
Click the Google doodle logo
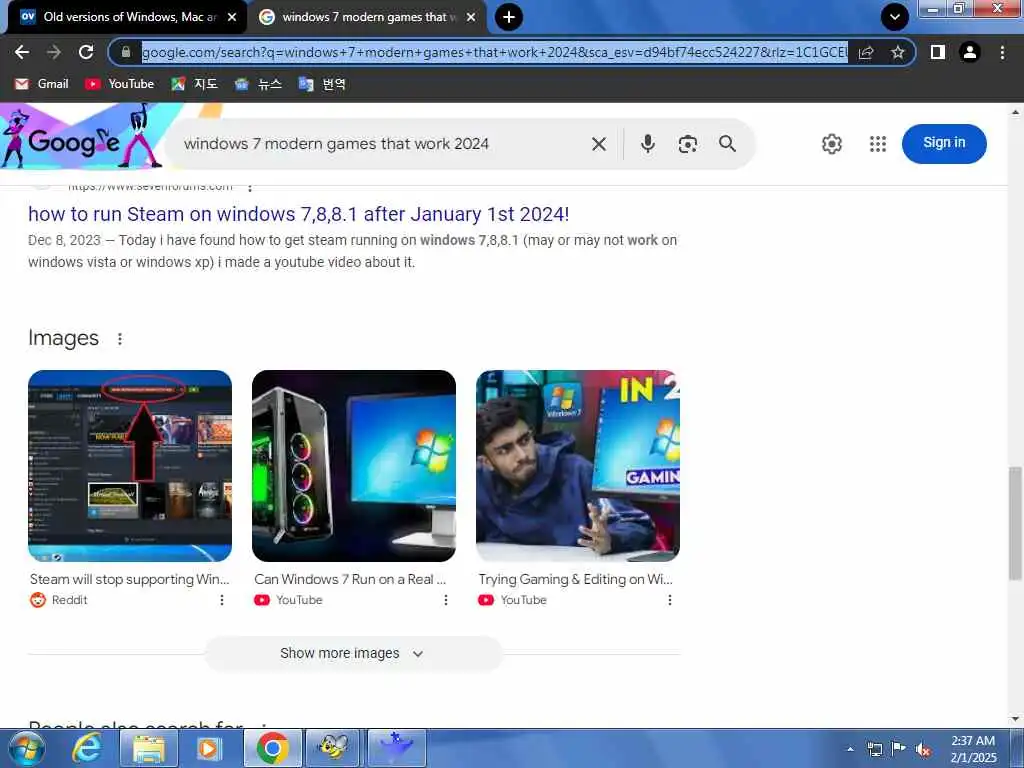82,137
